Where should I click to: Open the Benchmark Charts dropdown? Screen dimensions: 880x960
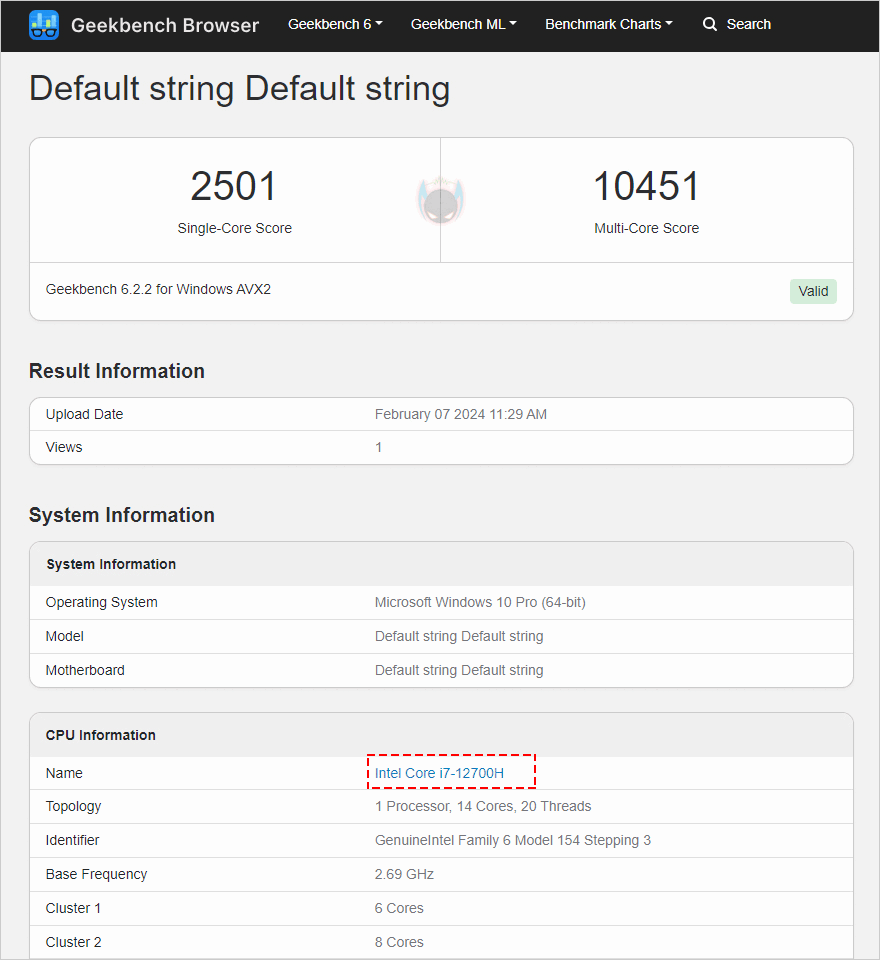pyautogui.click(x=609, y=24)
